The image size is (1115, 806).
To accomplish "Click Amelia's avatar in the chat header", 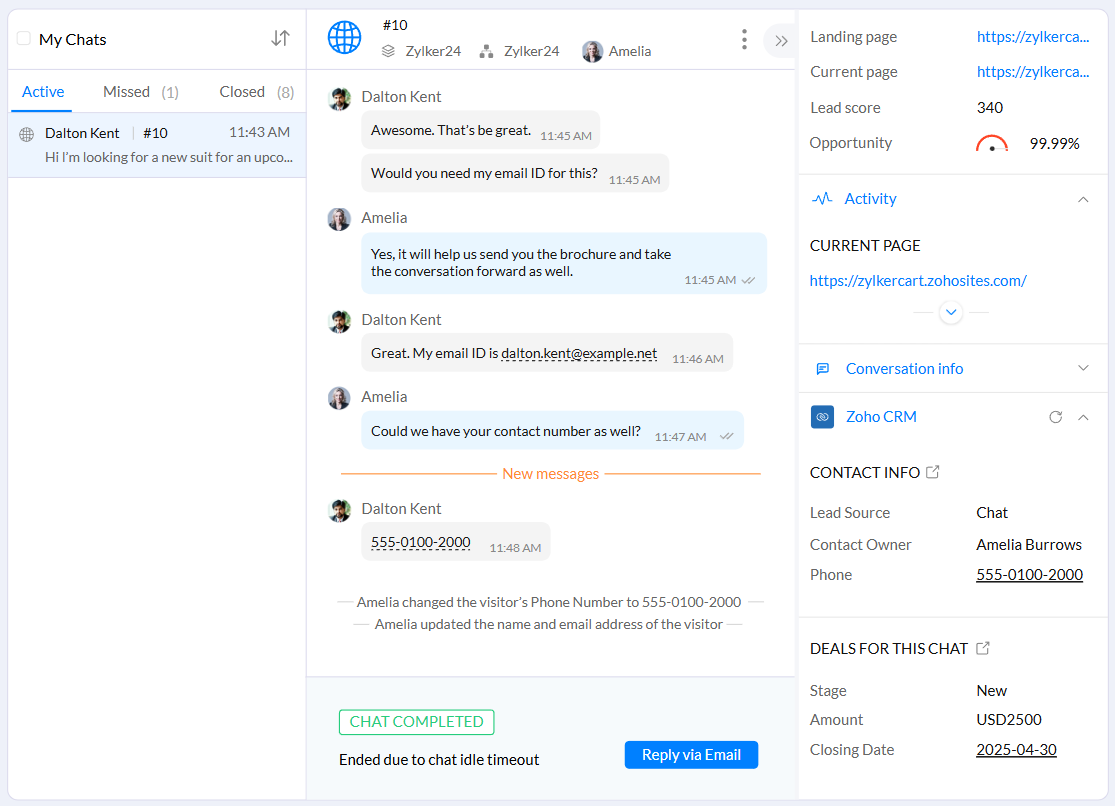I will tap(592, 51).
